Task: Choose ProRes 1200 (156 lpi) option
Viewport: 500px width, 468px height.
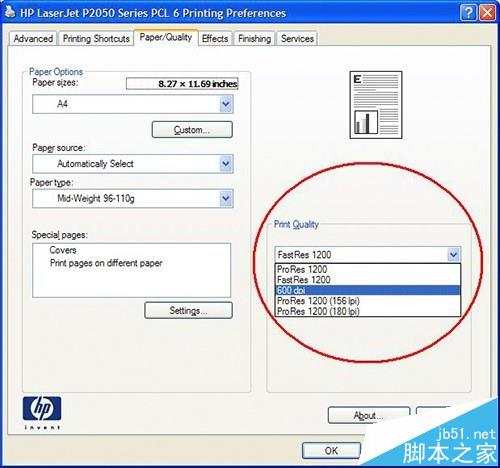Action: pyautogui.click(x=368, y=301)
